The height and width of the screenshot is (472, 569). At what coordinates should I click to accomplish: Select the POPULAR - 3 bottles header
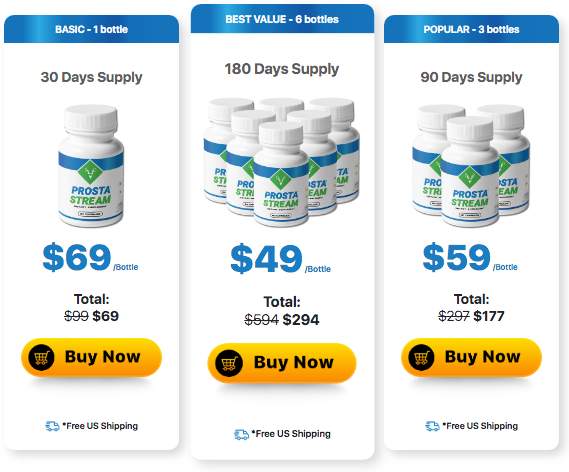[x=471, y=29]
